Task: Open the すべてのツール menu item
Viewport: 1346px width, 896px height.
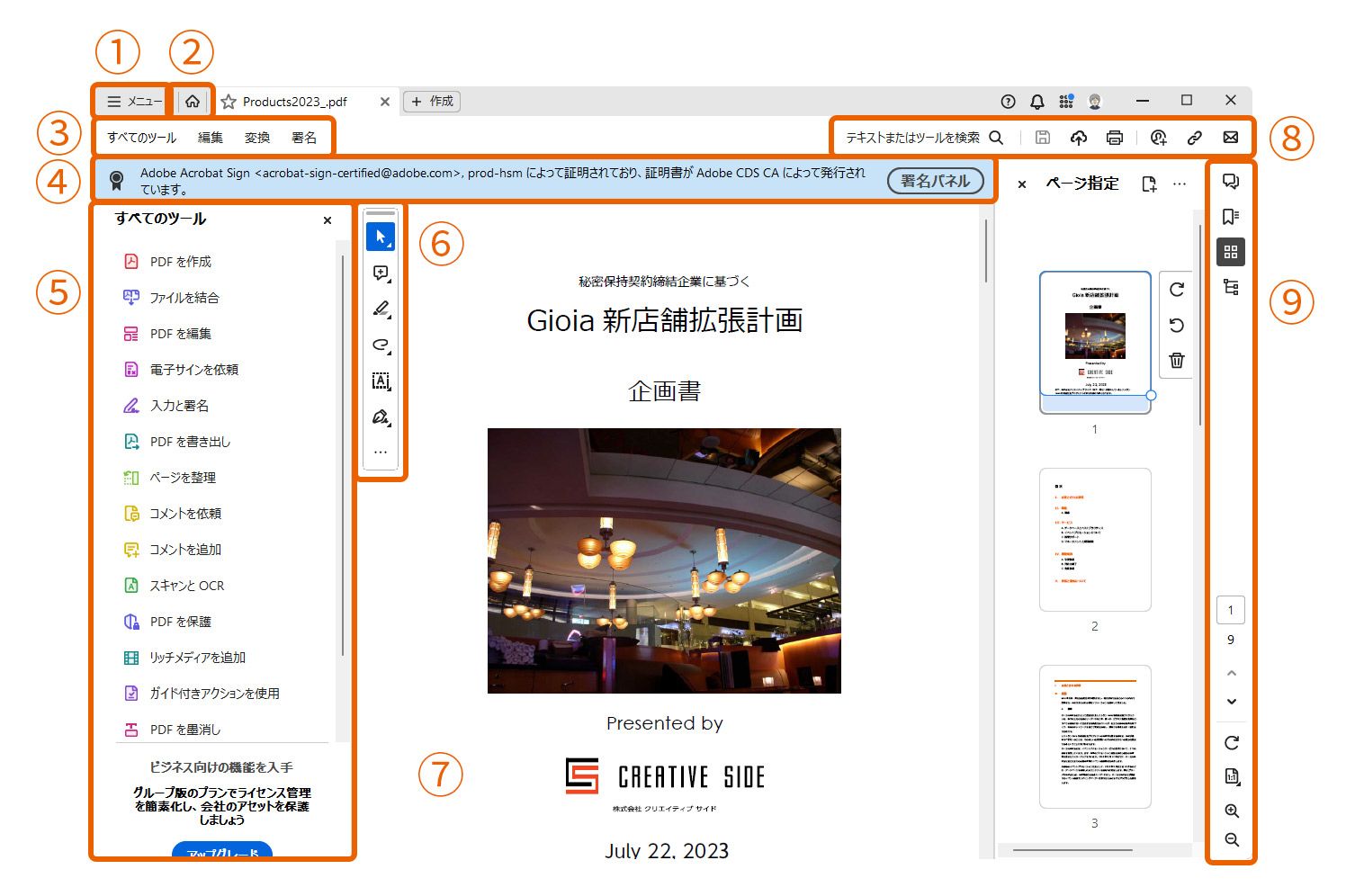Action: tap(142, 138)
